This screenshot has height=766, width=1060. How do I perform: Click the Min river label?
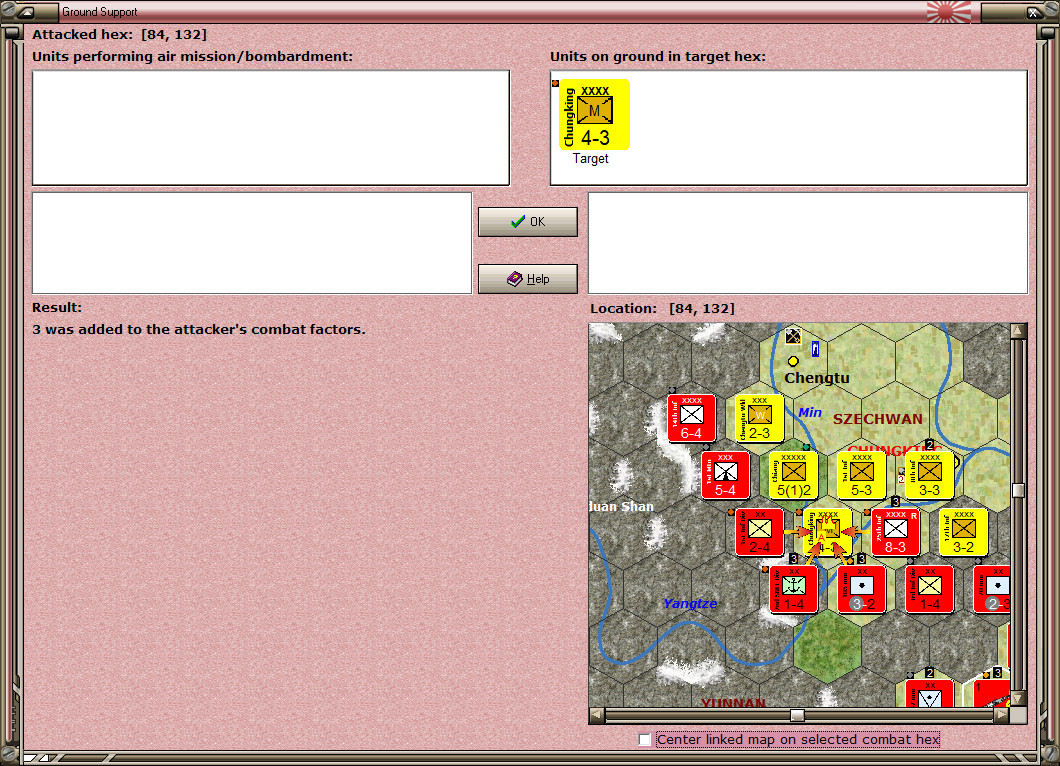coord(810,412)
